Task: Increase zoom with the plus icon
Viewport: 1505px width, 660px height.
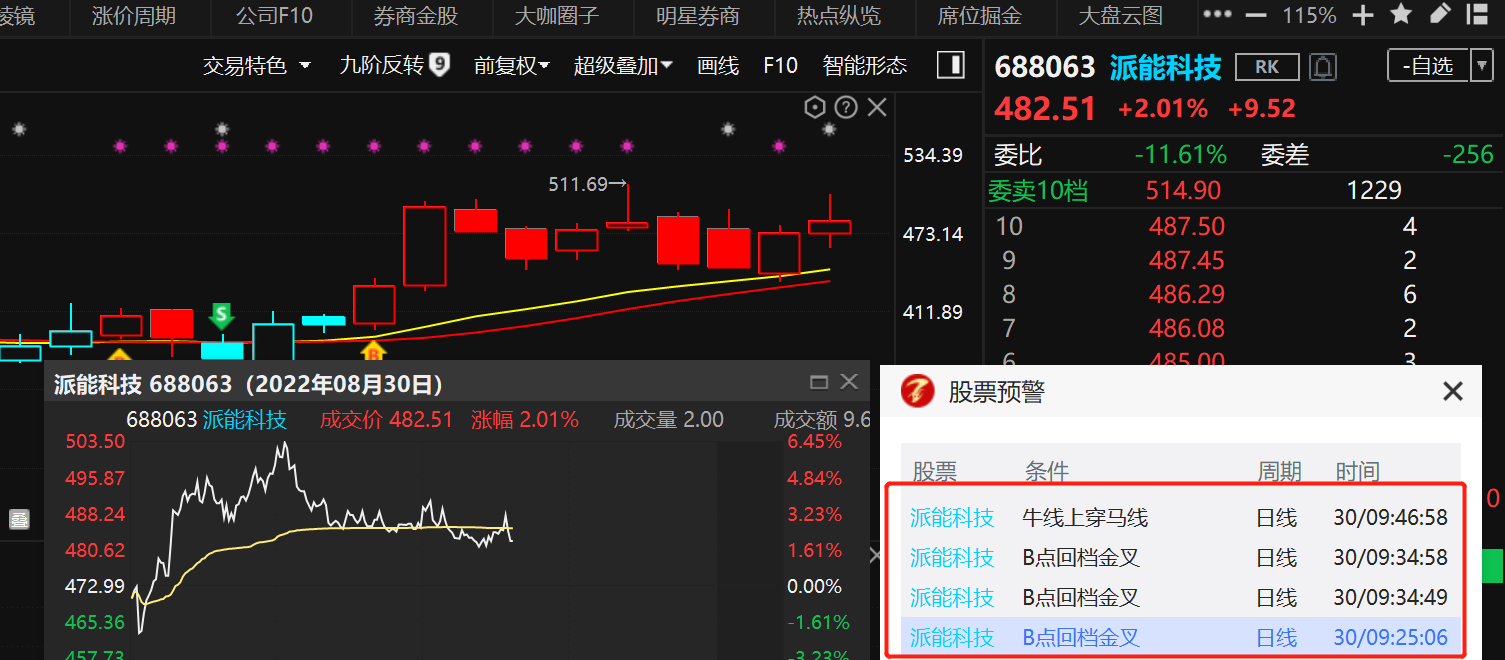Action: (1363, 15)
